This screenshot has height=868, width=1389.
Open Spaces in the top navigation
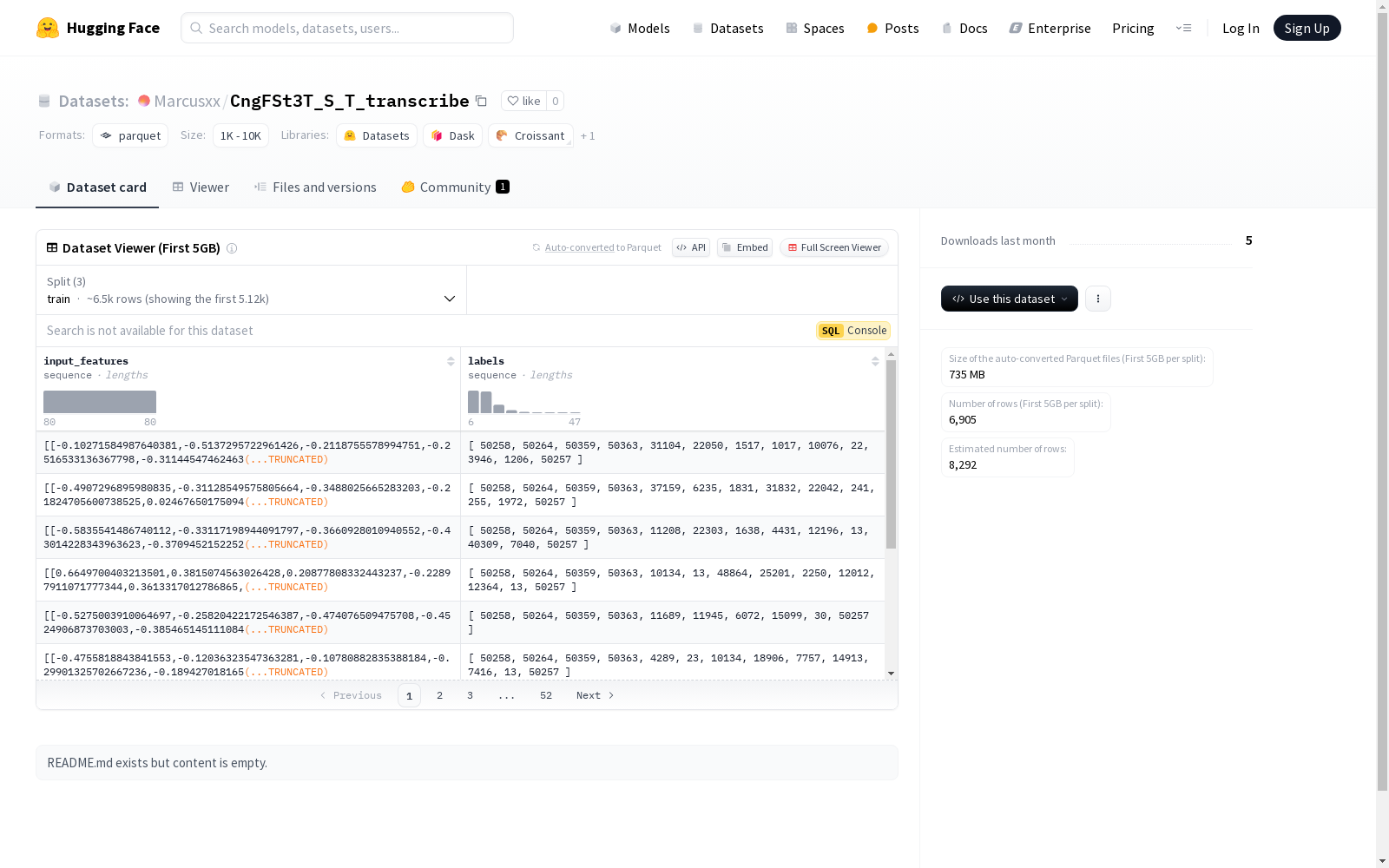815,28
